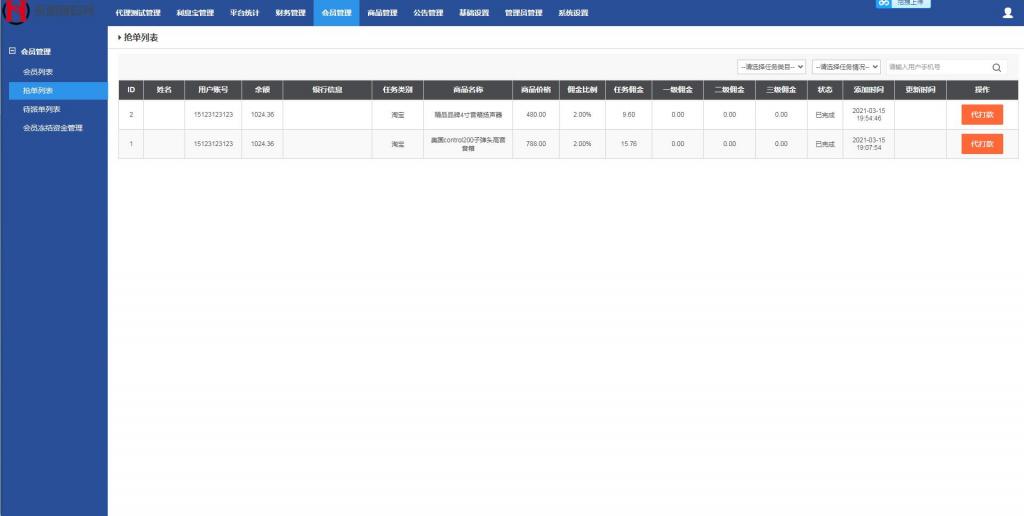Open the 平台统计 menu
1024x516 pixels.
click(x=245, y=13)
